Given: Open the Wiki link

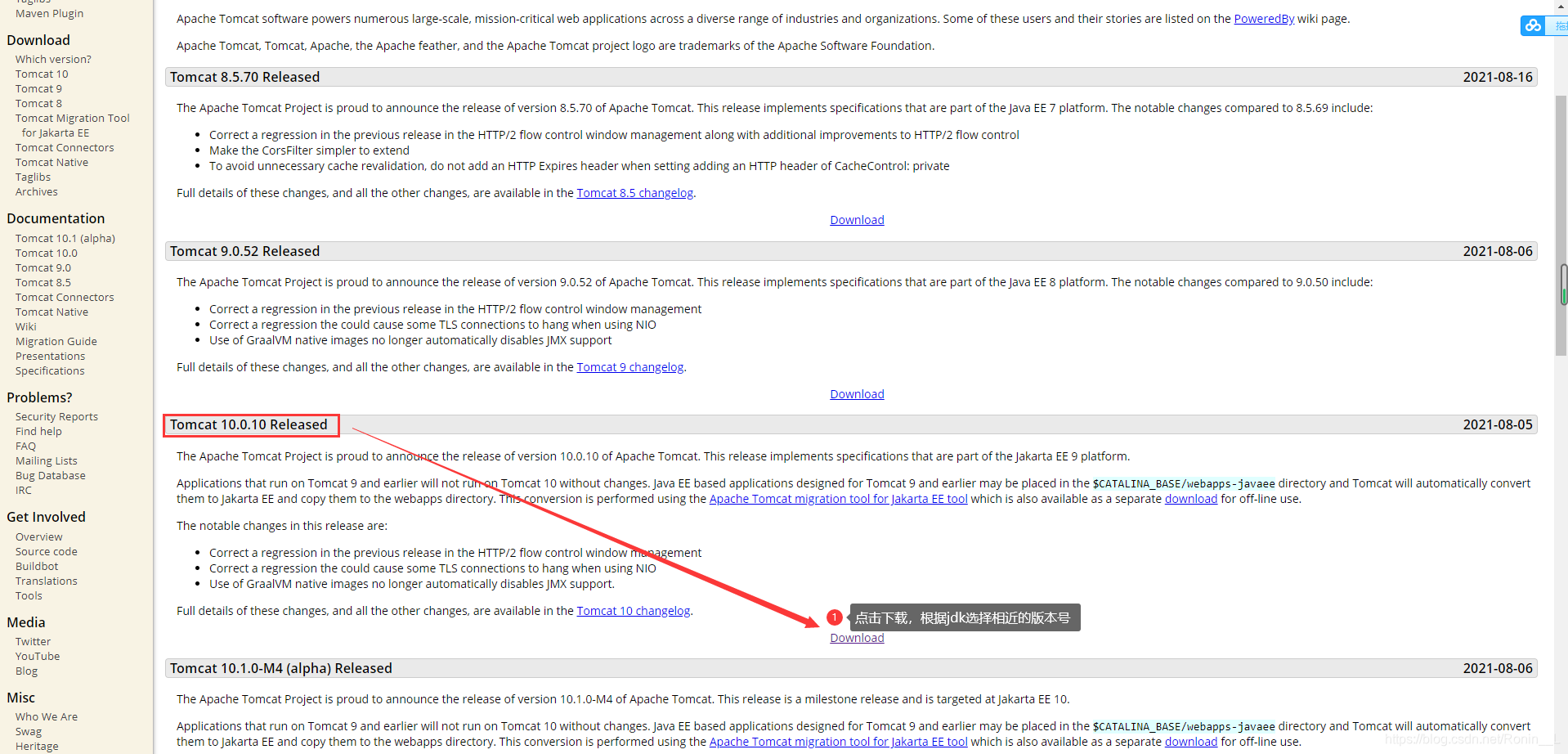Looking at the screenshot, I should coord(26,326).
